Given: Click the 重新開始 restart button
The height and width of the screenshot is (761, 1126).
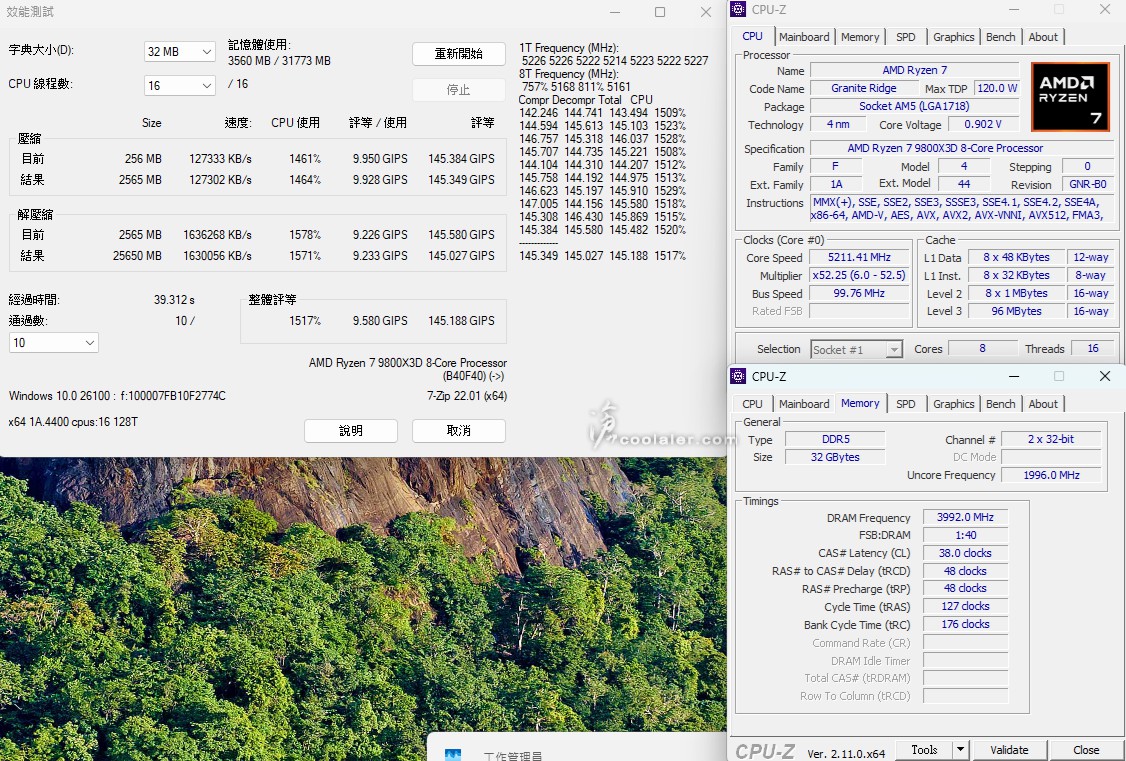Looking at the screenshot, I should pos(459,54).
